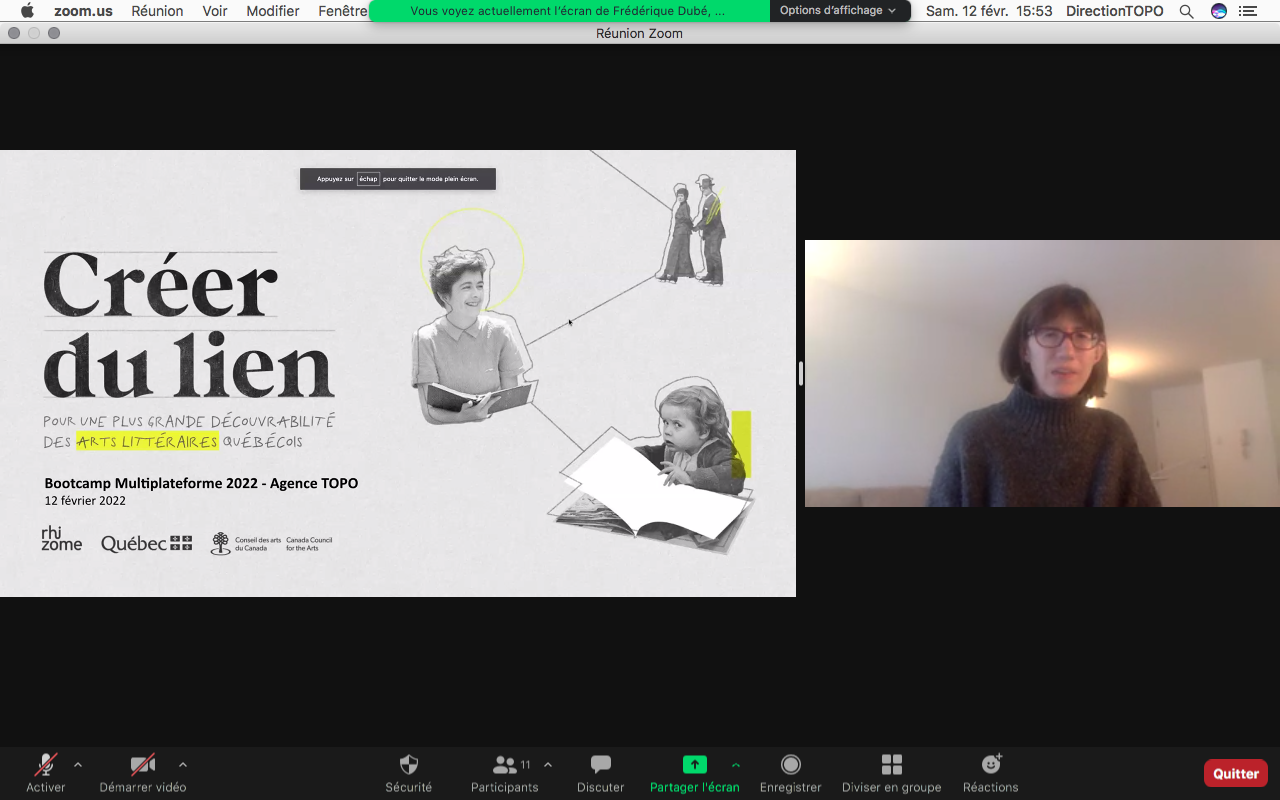The height and width of the screenshot is (800, 1280).
Task: Click the green Partager l'écran icon
Action: tap(694, 765)
